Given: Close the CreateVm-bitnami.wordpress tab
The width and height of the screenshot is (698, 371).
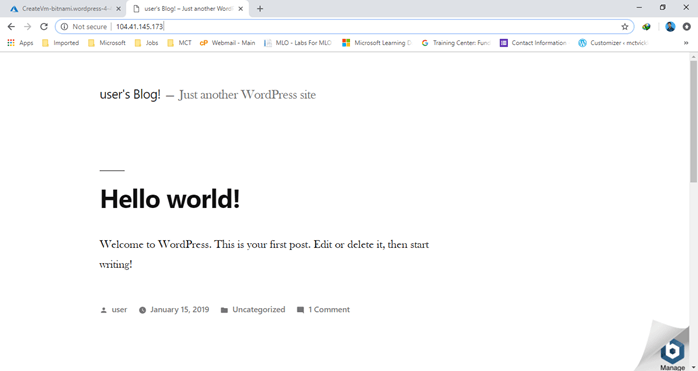Looking at the screenshot, I should pyautogui.click(x=118, y=8).
